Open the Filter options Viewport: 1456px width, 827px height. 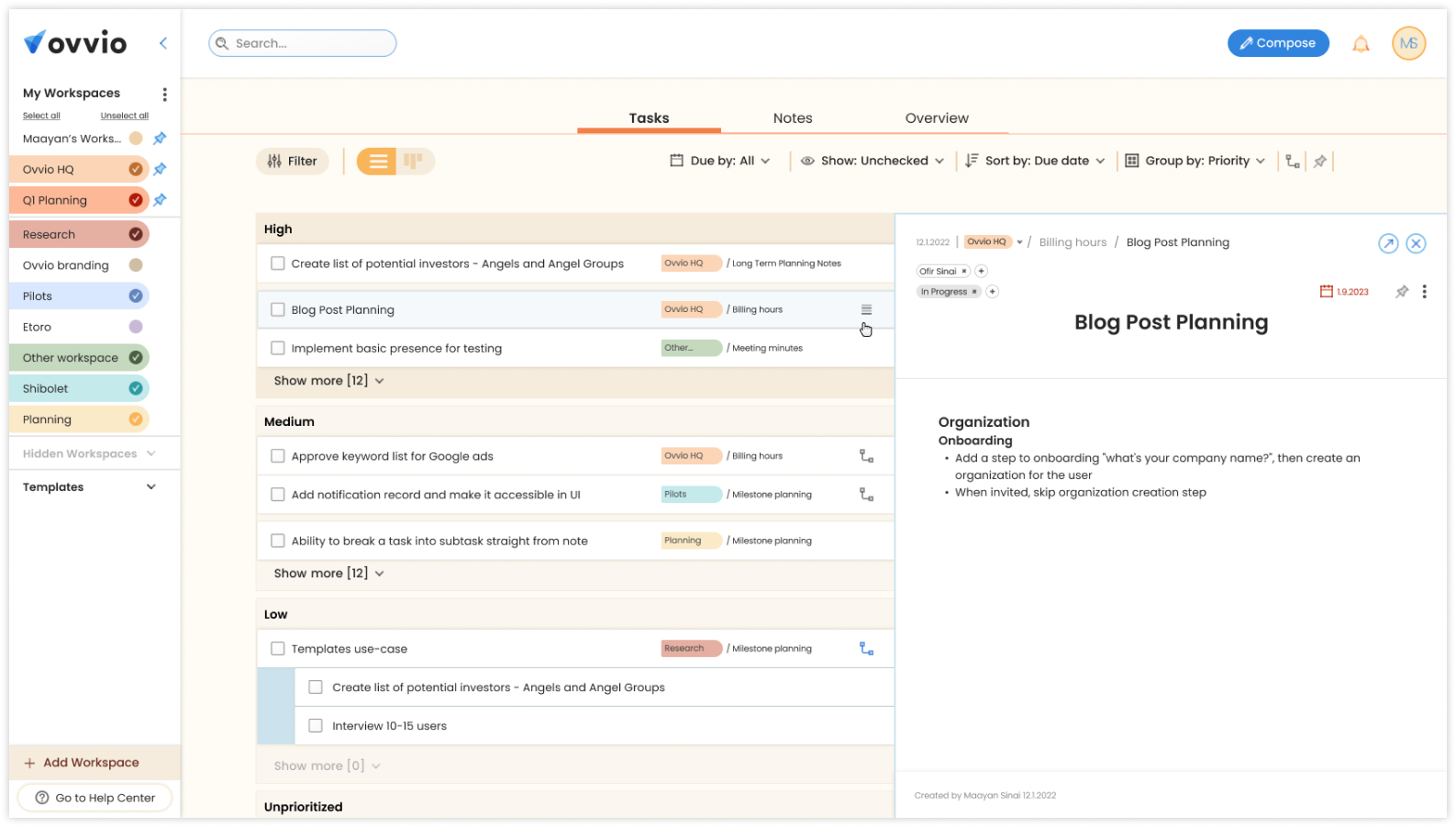click(292, 162)
